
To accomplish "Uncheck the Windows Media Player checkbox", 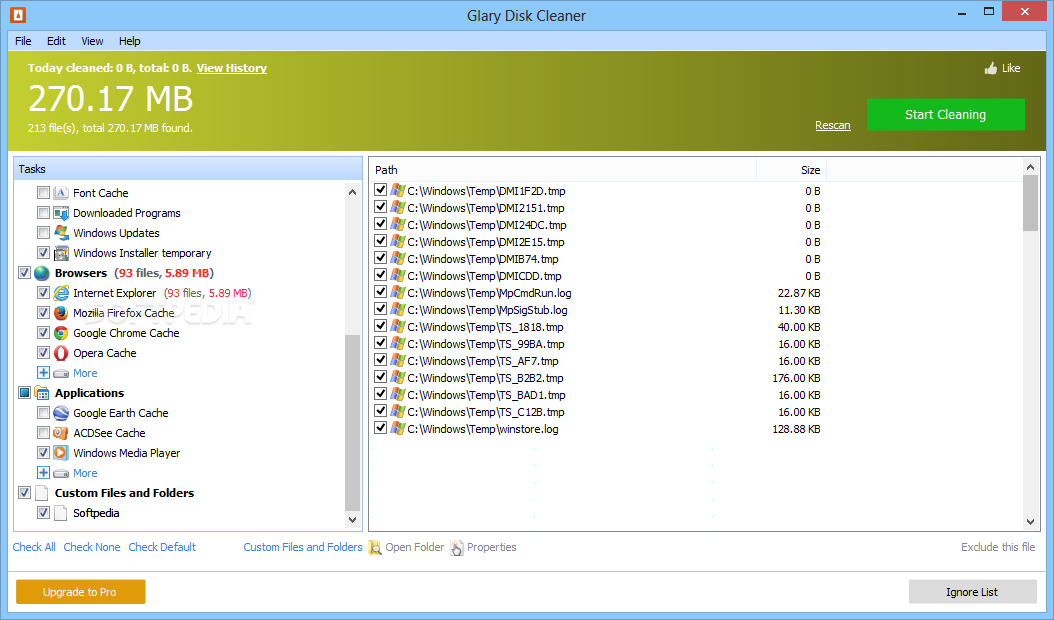I will (x=44, y=453).
